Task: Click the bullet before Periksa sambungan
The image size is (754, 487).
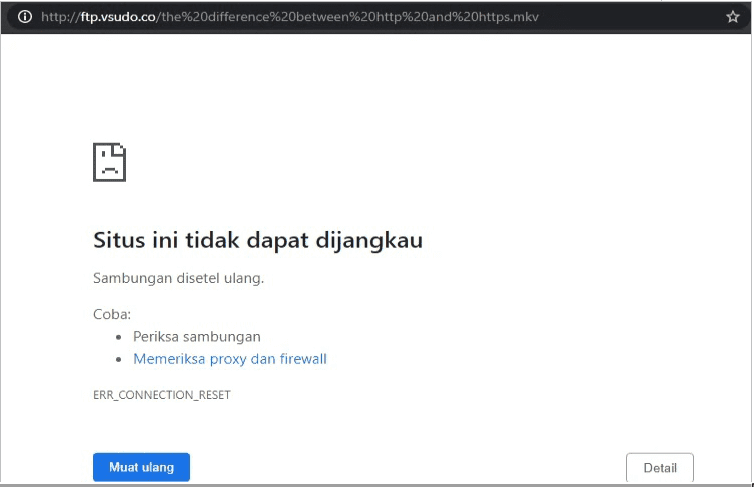Action: (x=120, y=338)
